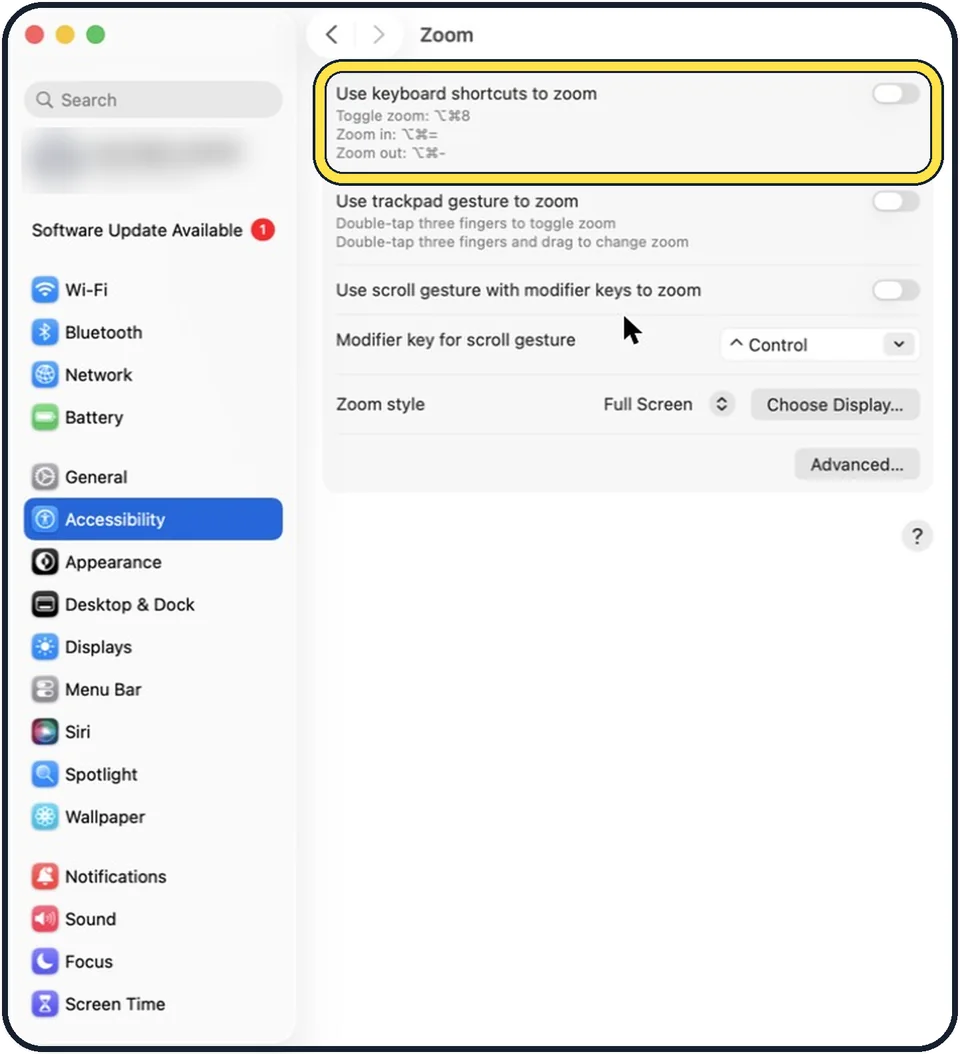Enable keyboard shortcuts to zoom toggle
Viewport: 960px width, 1054px height.
(x=895, y=94)
